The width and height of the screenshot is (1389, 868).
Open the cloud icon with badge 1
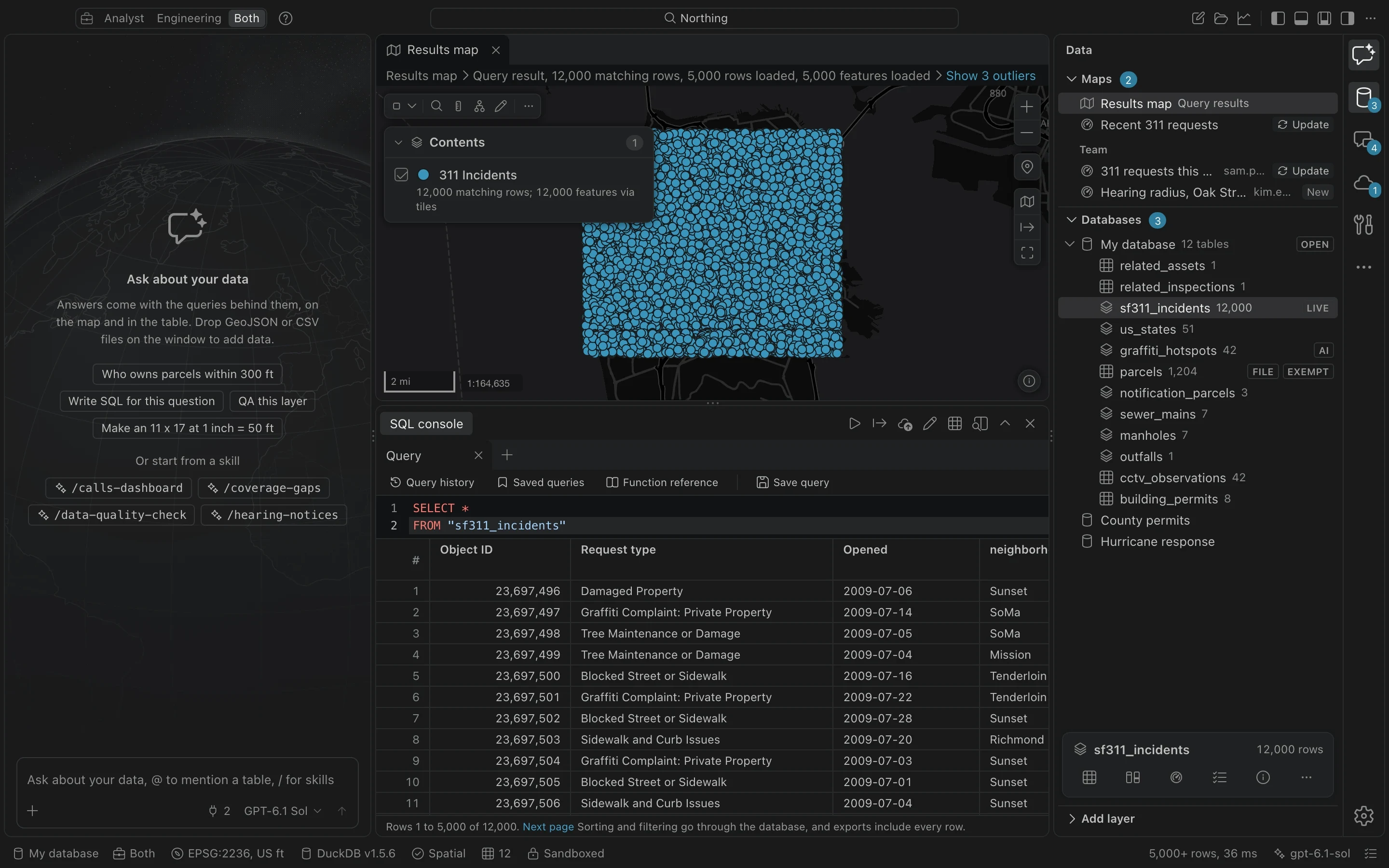click(1364, 184)
